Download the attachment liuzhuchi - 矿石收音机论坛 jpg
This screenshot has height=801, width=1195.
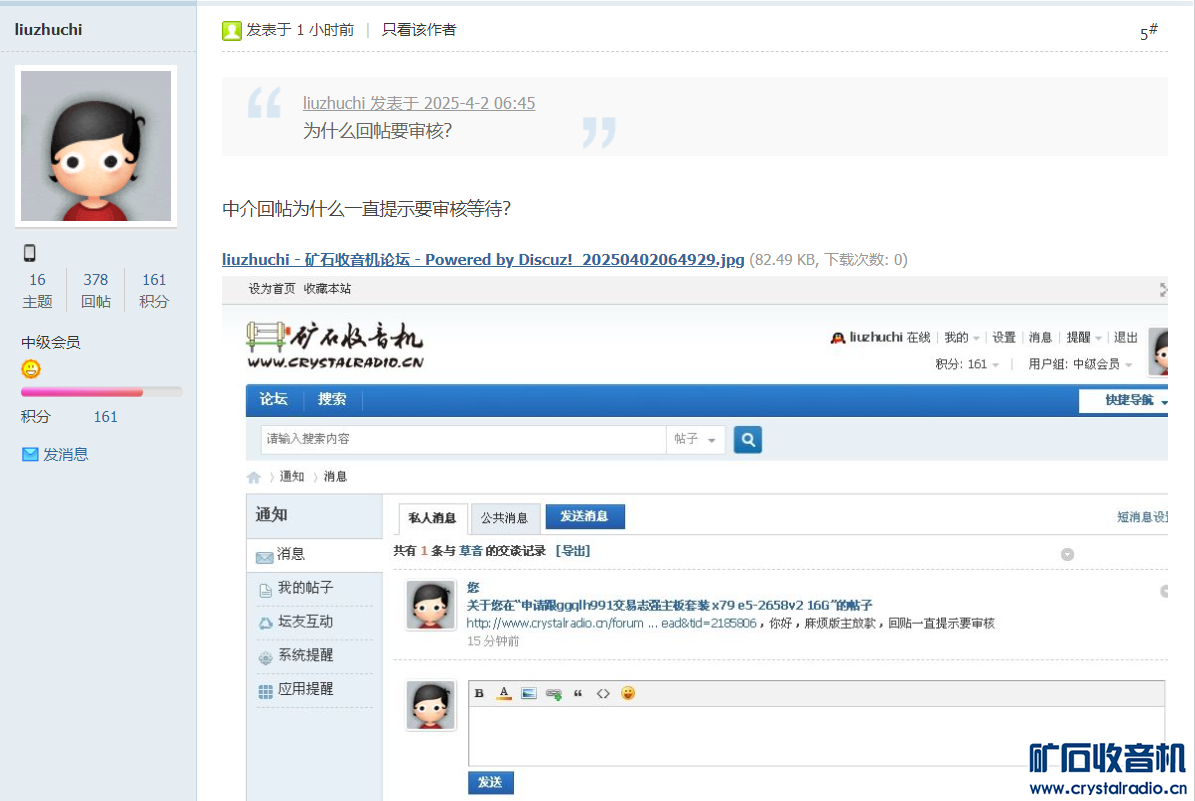click(482, 259)
